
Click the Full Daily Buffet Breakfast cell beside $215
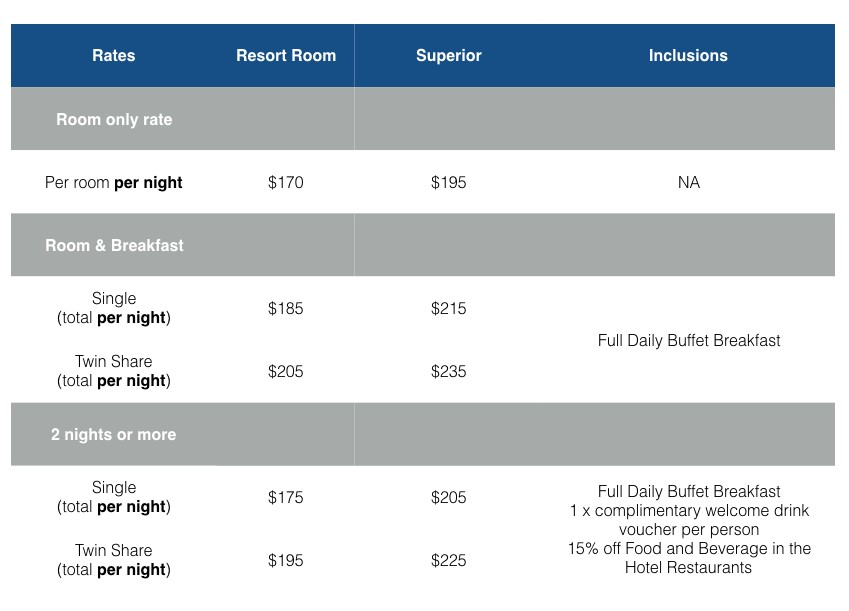point(688,341)
